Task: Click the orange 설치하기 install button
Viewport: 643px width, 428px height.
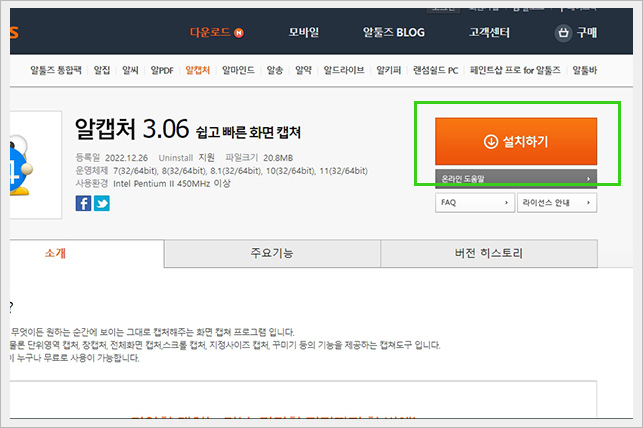Action: click(516, 141)
